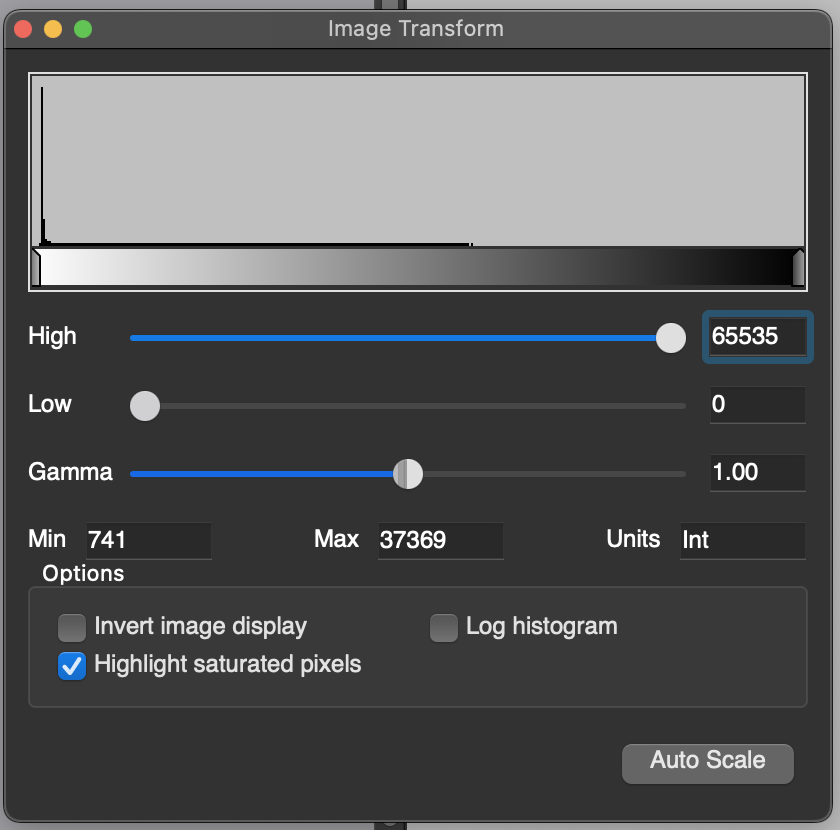Enable Invert image display checkbox
The width and height of the screenshot is (840, 830).
(72, 627)
